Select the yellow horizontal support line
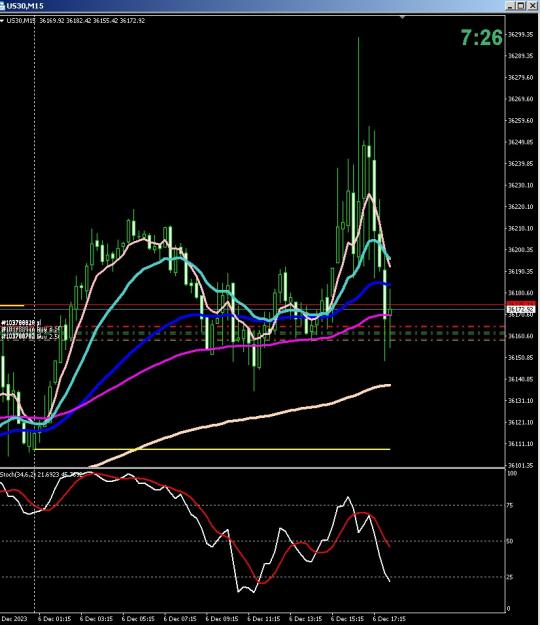 point(212,449)
